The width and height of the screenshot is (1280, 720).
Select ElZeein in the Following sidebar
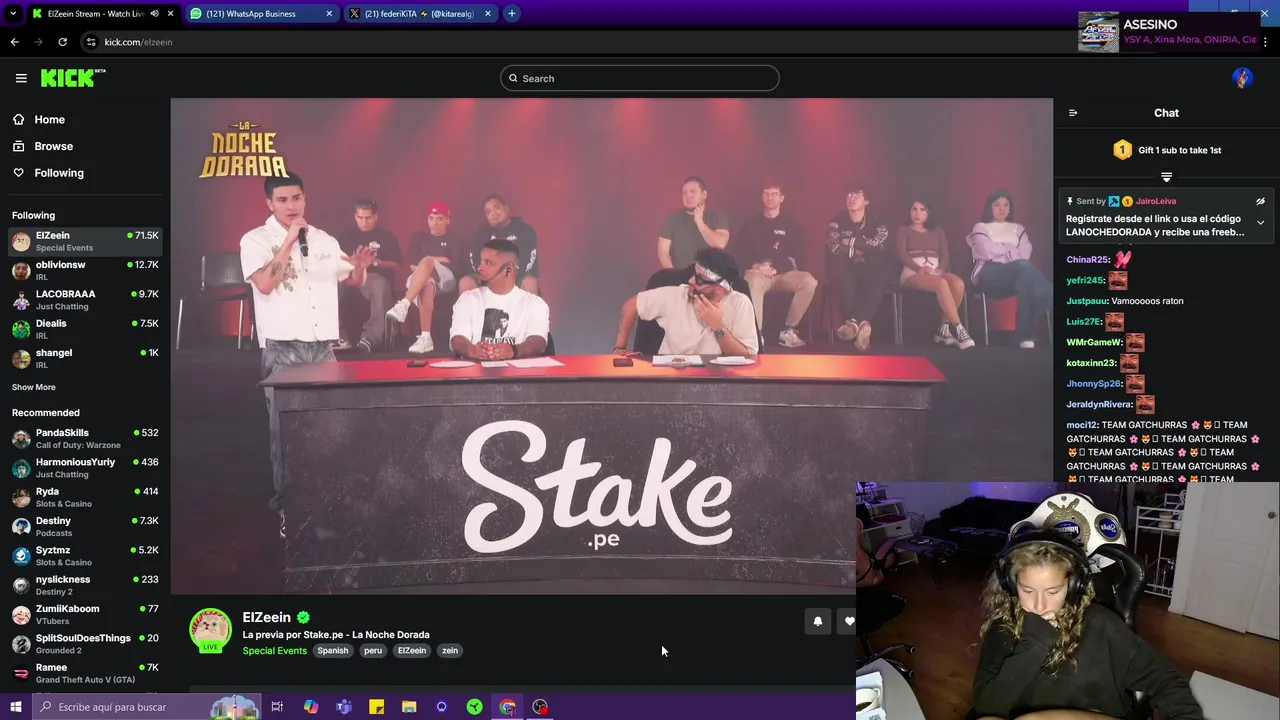coord(85,241)
